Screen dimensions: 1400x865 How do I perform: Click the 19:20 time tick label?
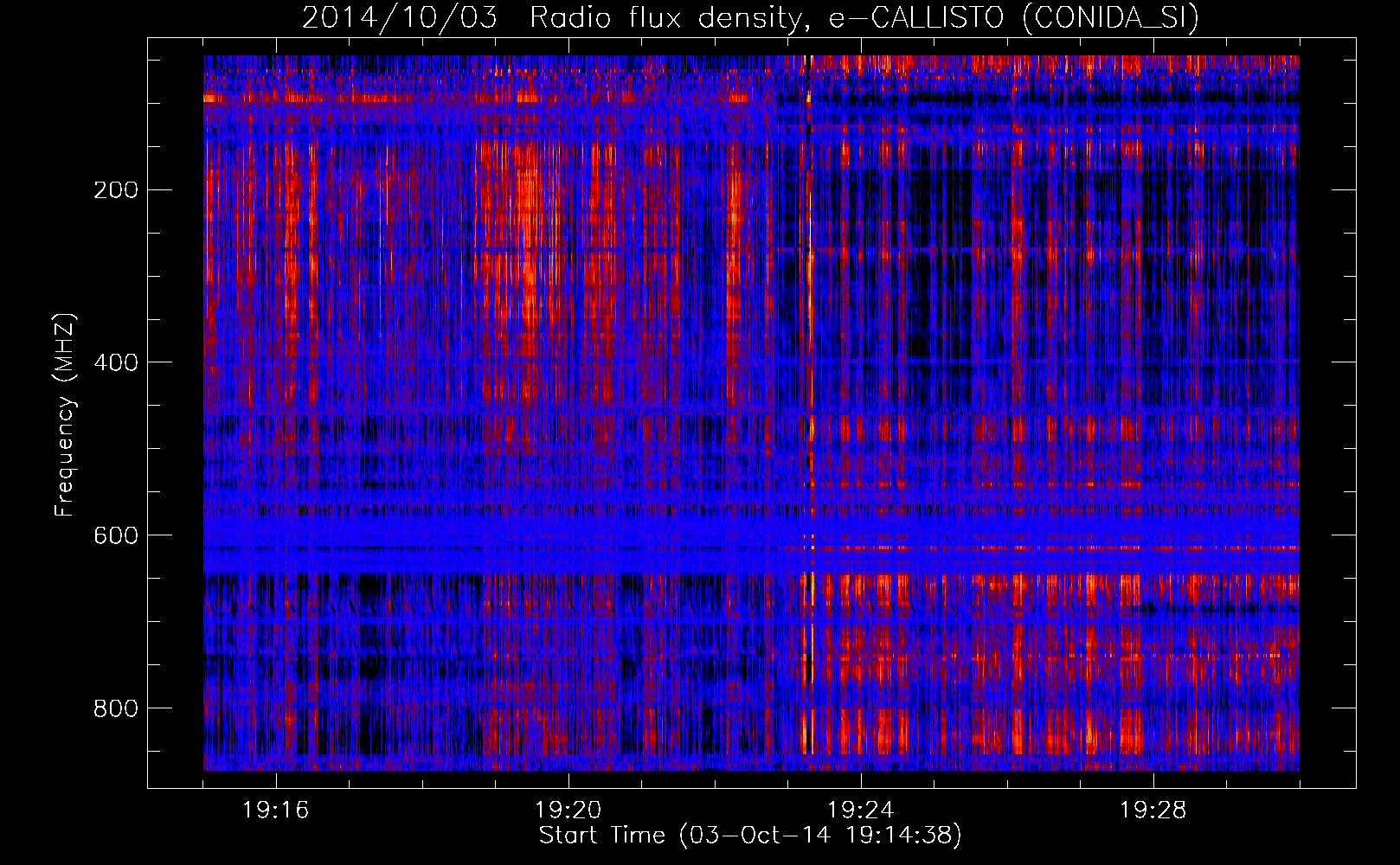point(568,811)
